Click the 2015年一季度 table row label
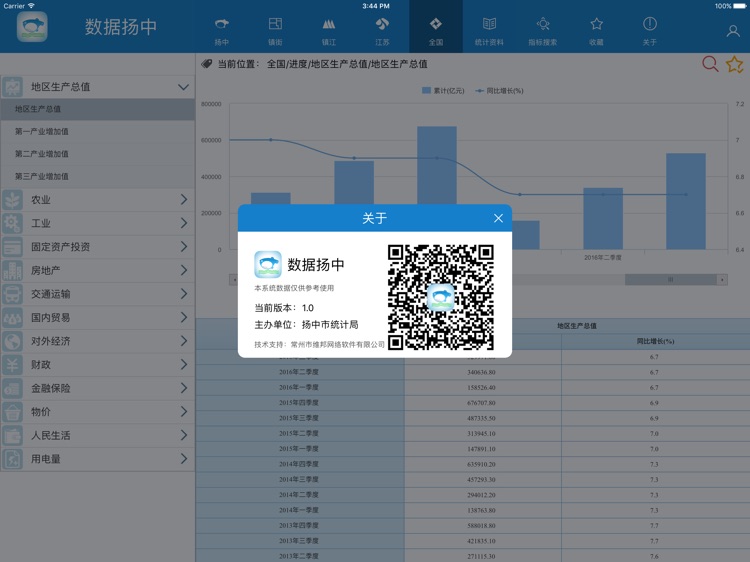Screen dimensions: 750x562 click(x=299, y=449)
